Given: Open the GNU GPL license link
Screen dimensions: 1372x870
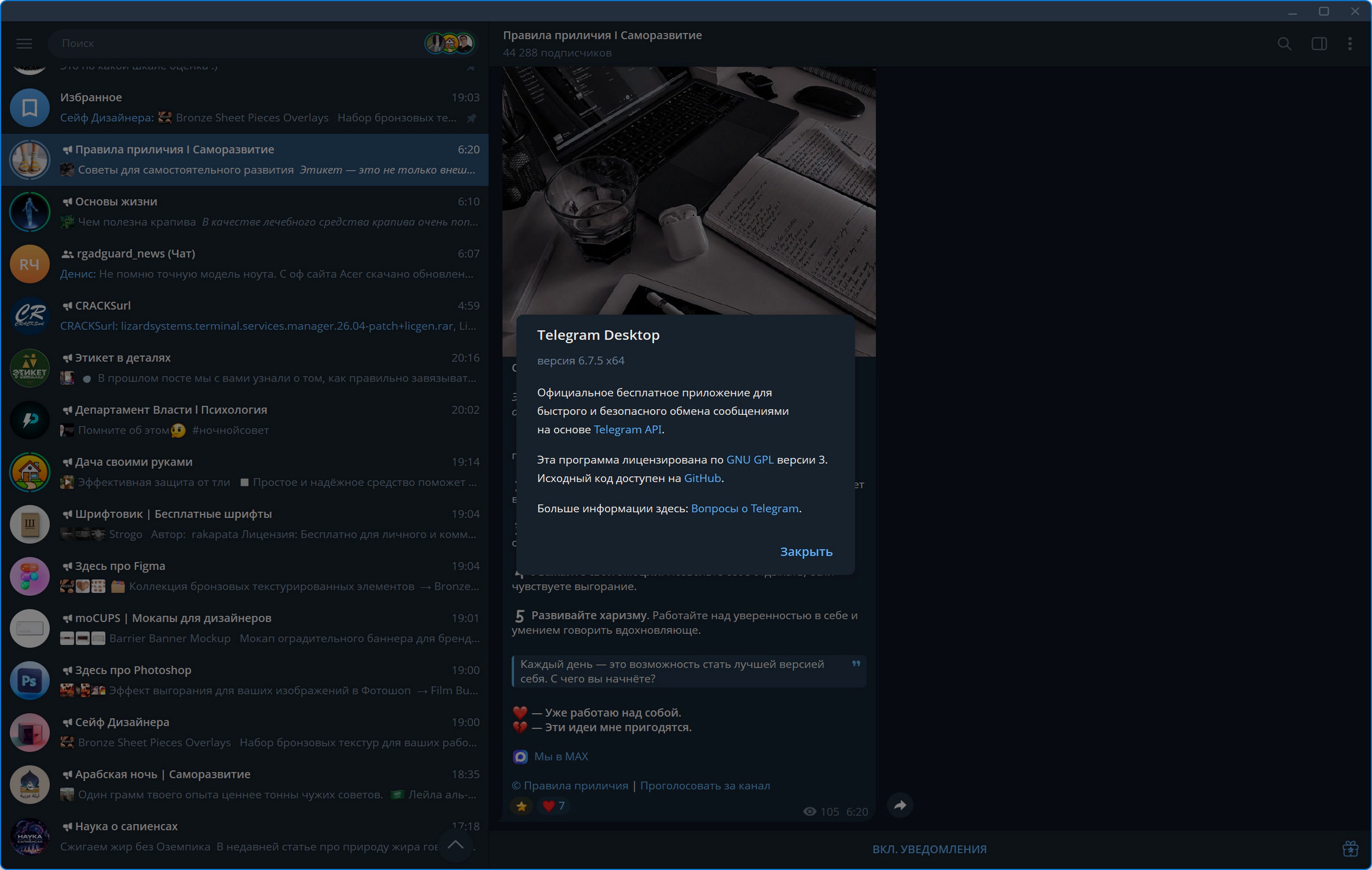Looking at the screenshot, I should coord(750,459).
